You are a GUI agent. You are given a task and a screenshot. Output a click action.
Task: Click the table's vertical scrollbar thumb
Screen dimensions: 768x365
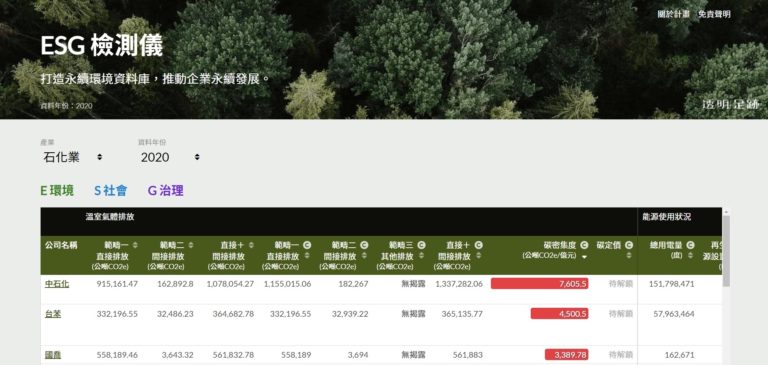(726, 250)
